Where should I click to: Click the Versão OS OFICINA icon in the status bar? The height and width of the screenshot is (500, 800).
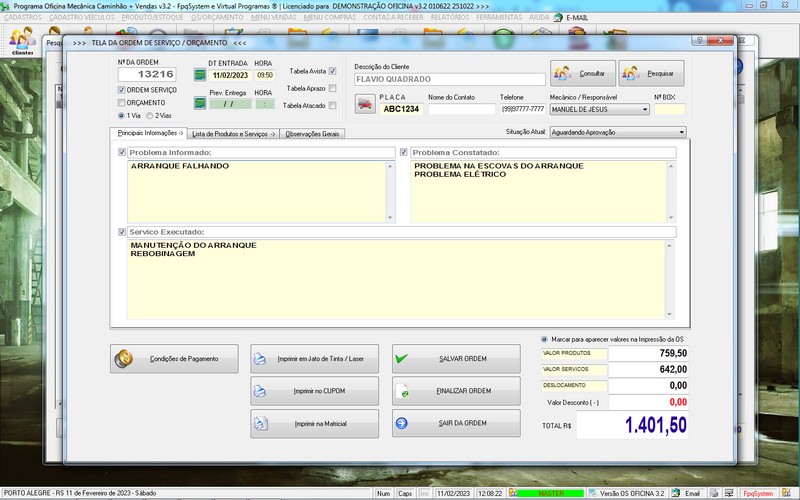coord(593,493)
